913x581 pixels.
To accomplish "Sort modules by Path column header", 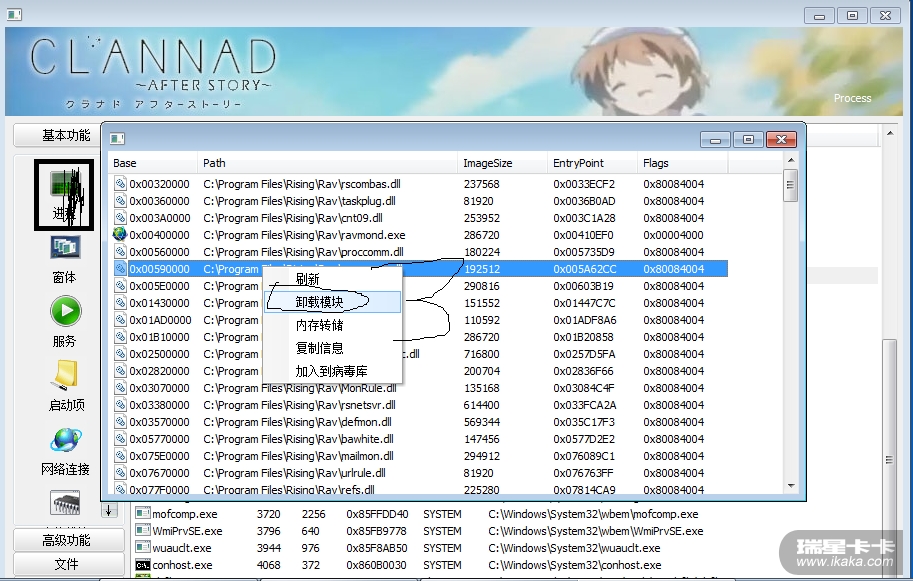I will click(x=327, y=163).
